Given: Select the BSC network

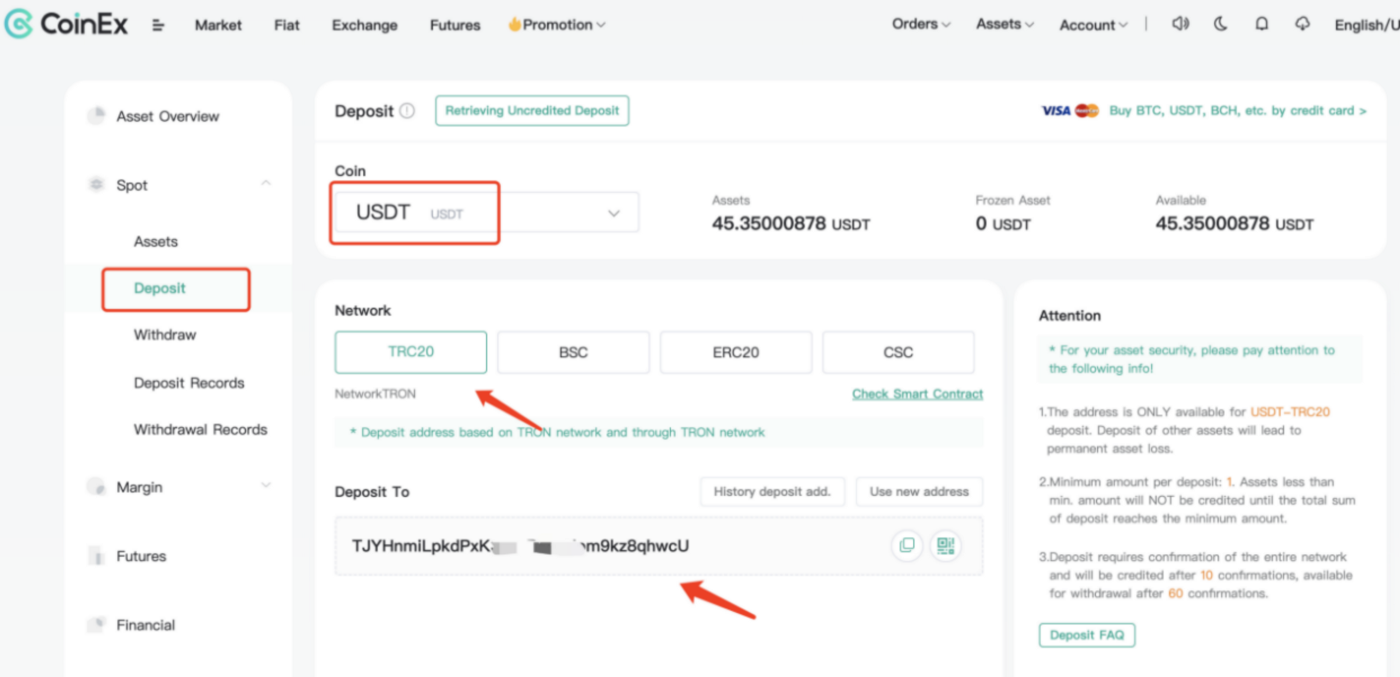Looking at the screenshot, I should click(x=573, y=352).
